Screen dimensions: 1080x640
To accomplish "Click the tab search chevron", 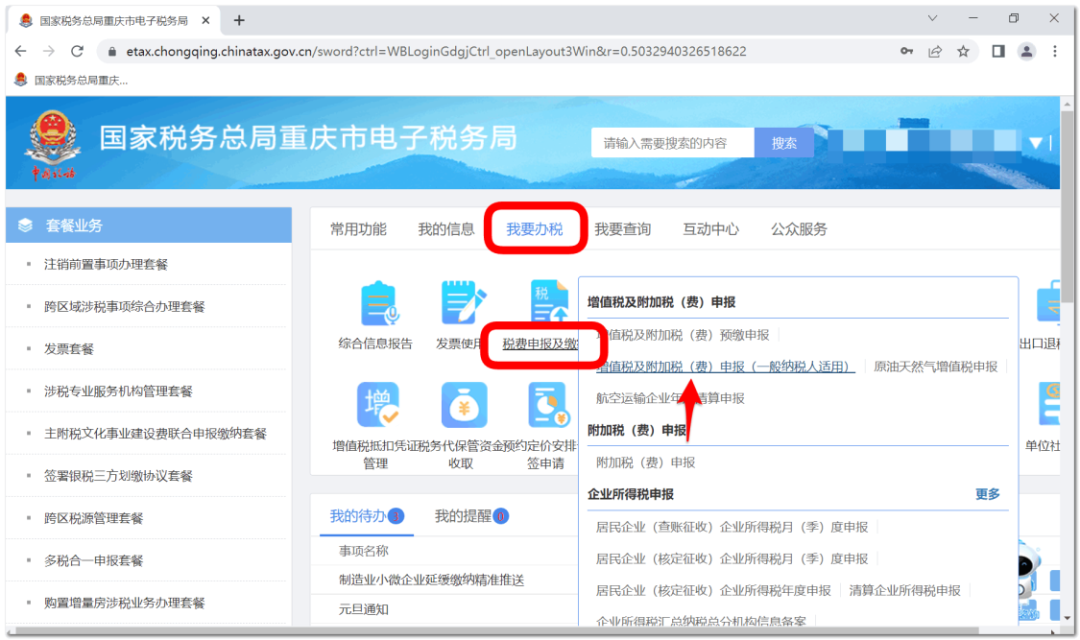I will tap(932, 19).
